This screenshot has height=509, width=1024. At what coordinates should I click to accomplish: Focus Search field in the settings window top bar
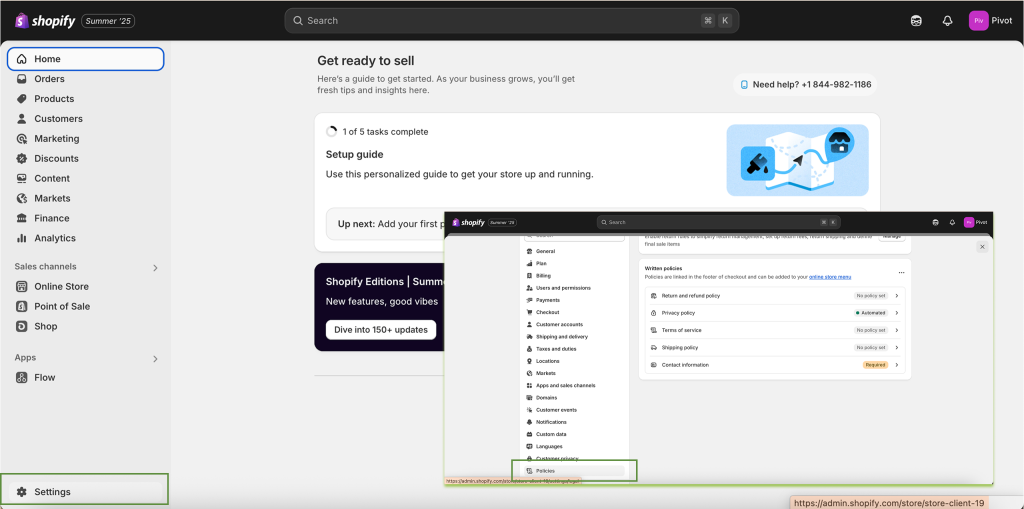718,223
